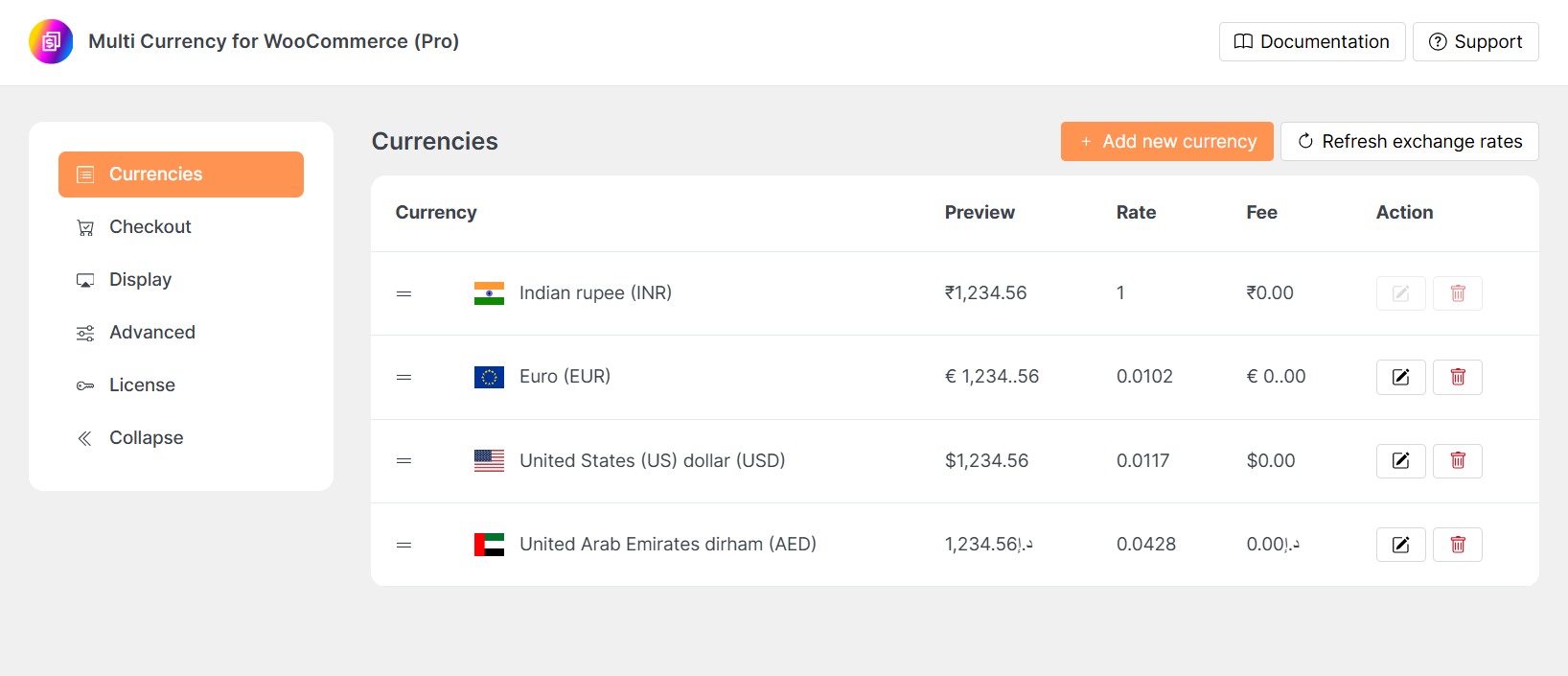Edit the US dollar currency row
This screenshot has height=676, width=1568.
1400,461
